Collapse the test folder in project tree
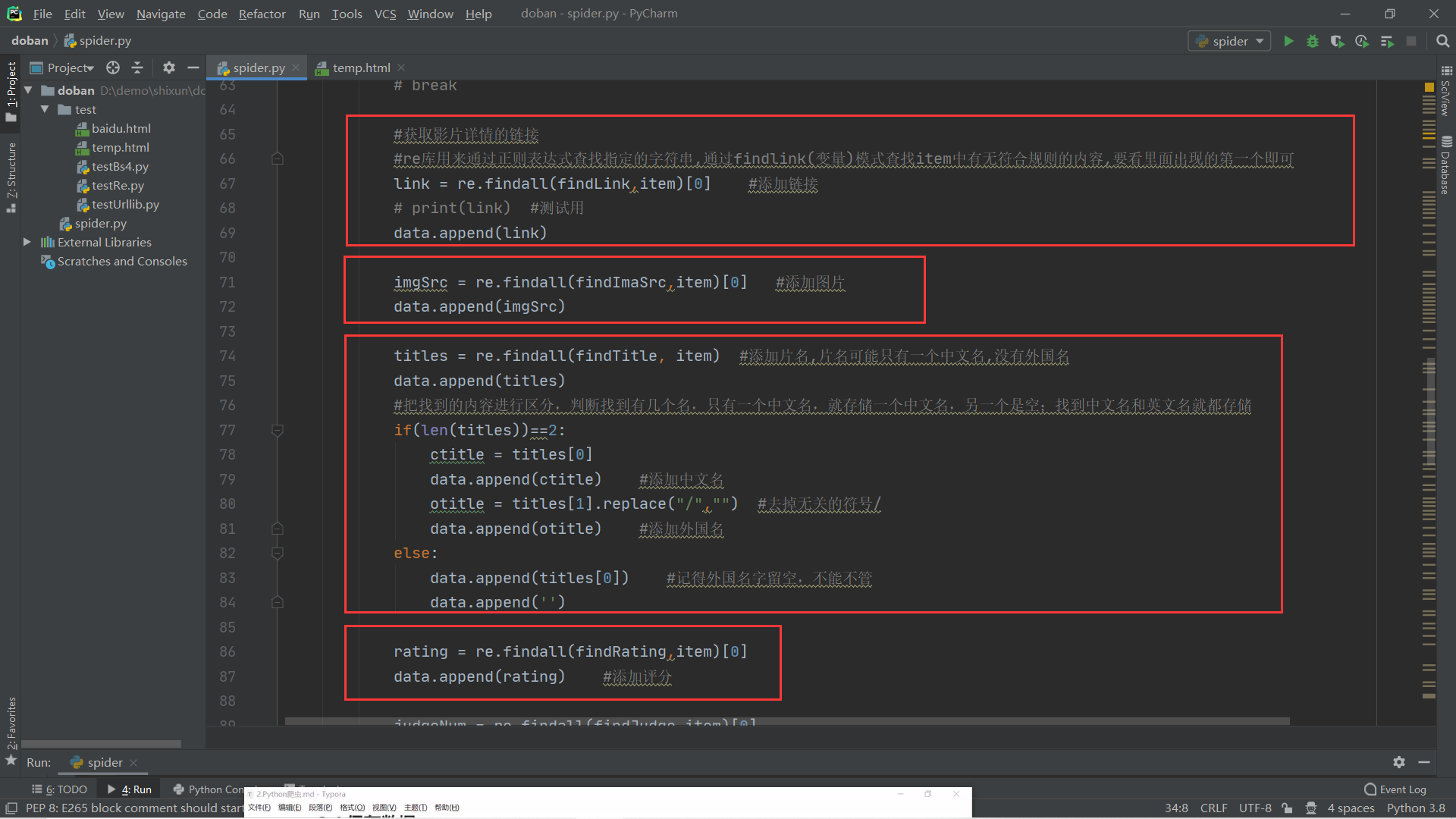Image resolution: width=1456 pixels, height=819 pixels. click(45, 109)
